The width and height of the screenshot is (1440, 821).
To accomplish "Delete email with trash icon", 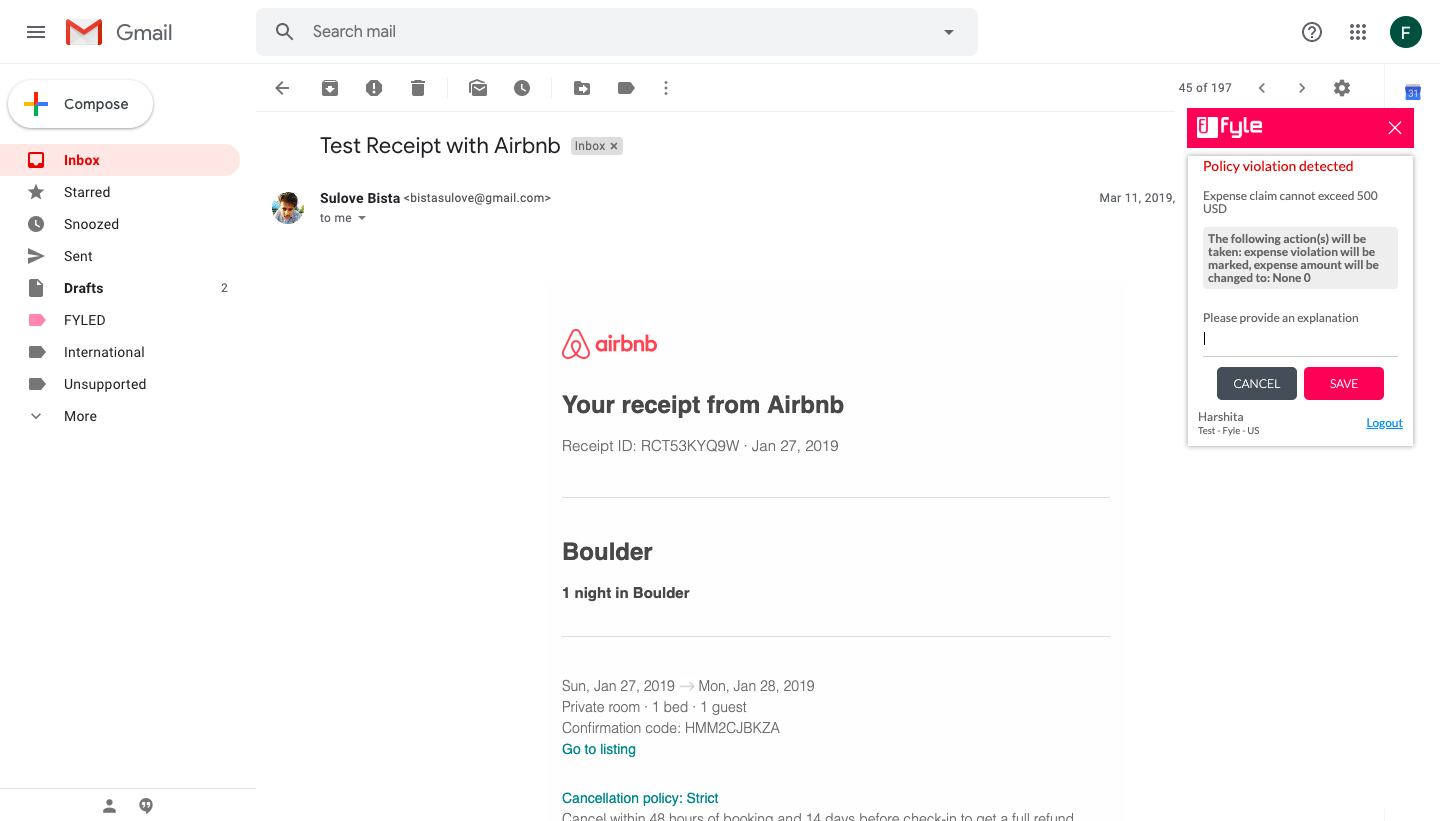I will (418, 88).
